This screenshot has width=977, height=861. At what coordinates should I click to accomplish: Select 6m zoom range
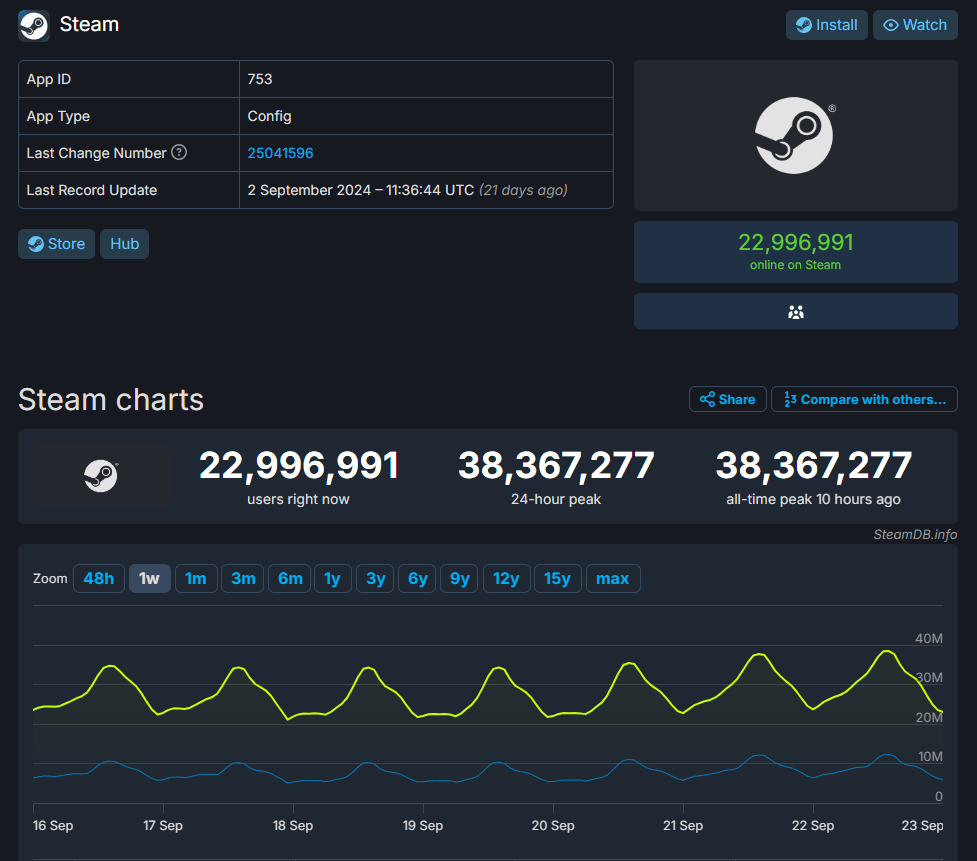click(290, 578)
